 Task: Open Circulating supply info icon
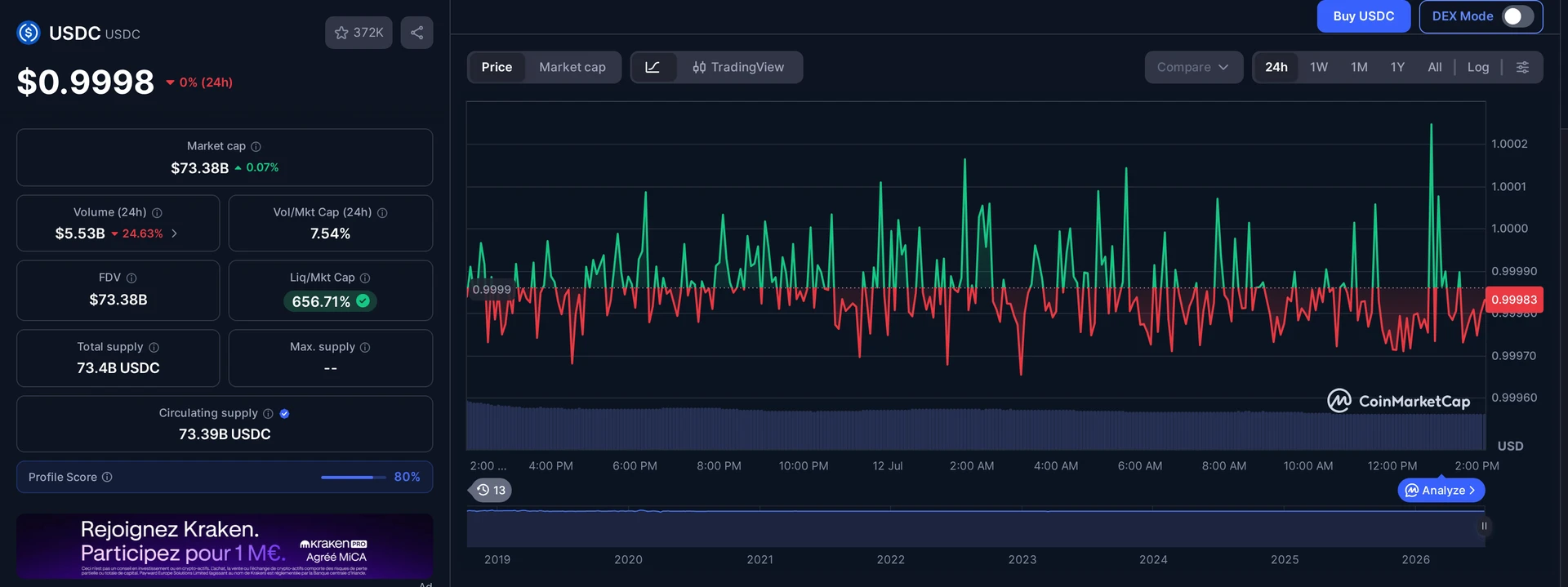click(x=268, y=413)
